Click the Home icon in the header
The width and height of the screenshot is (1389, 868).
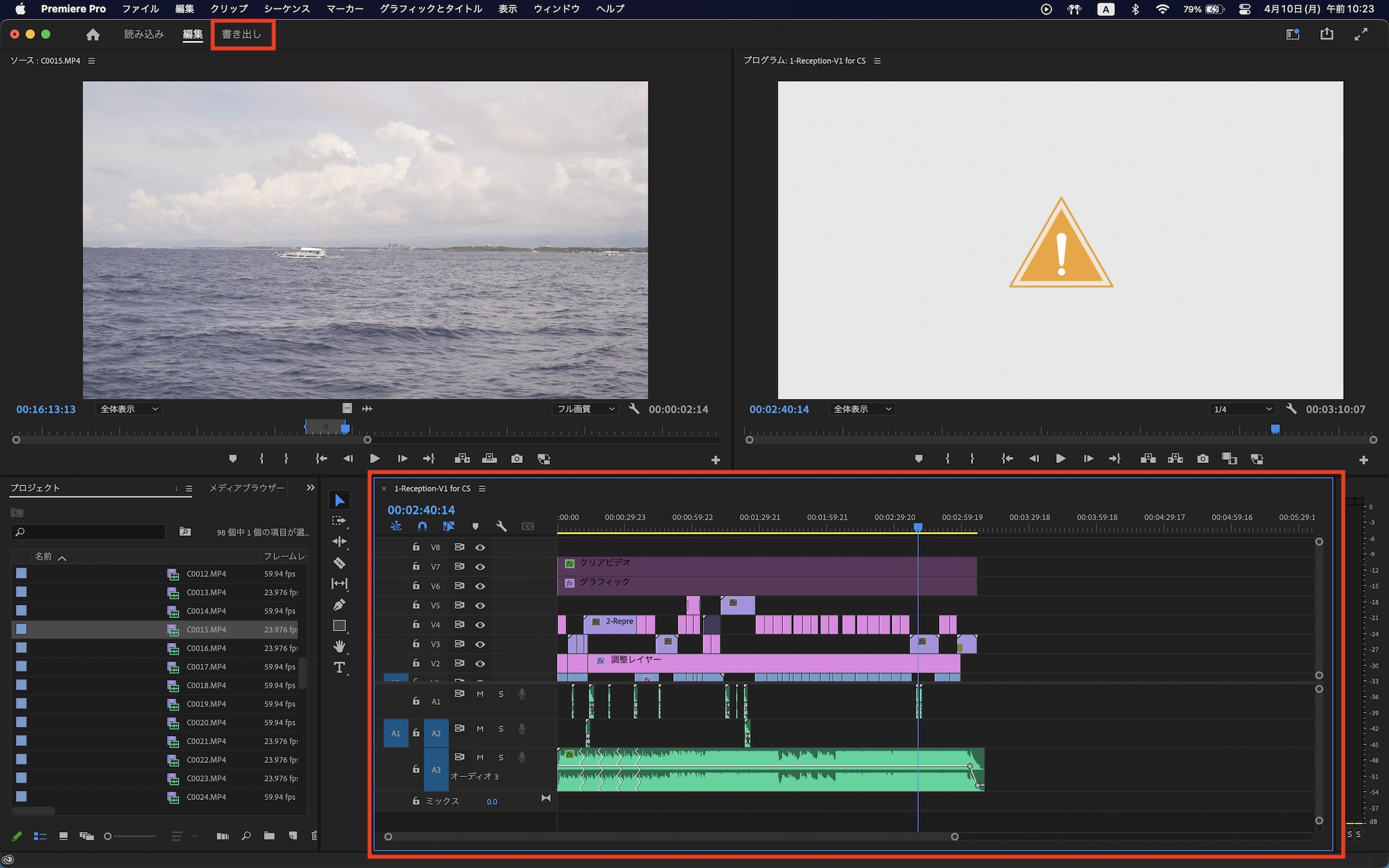pos(93,35)
